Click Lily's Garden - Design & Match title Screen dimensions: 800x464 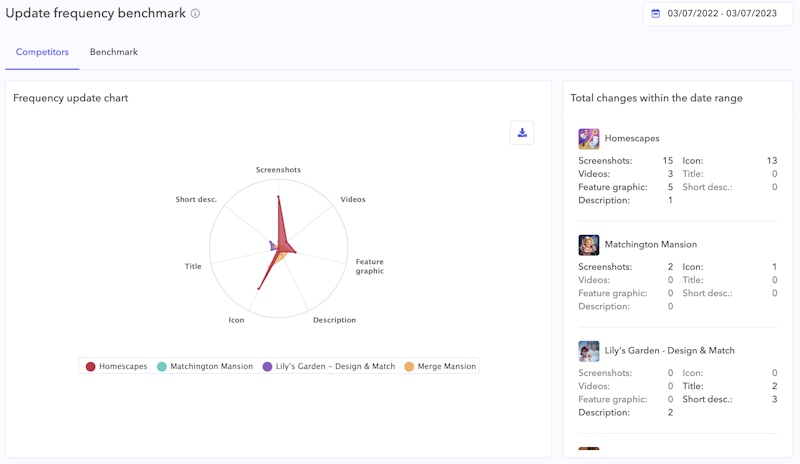670,351
